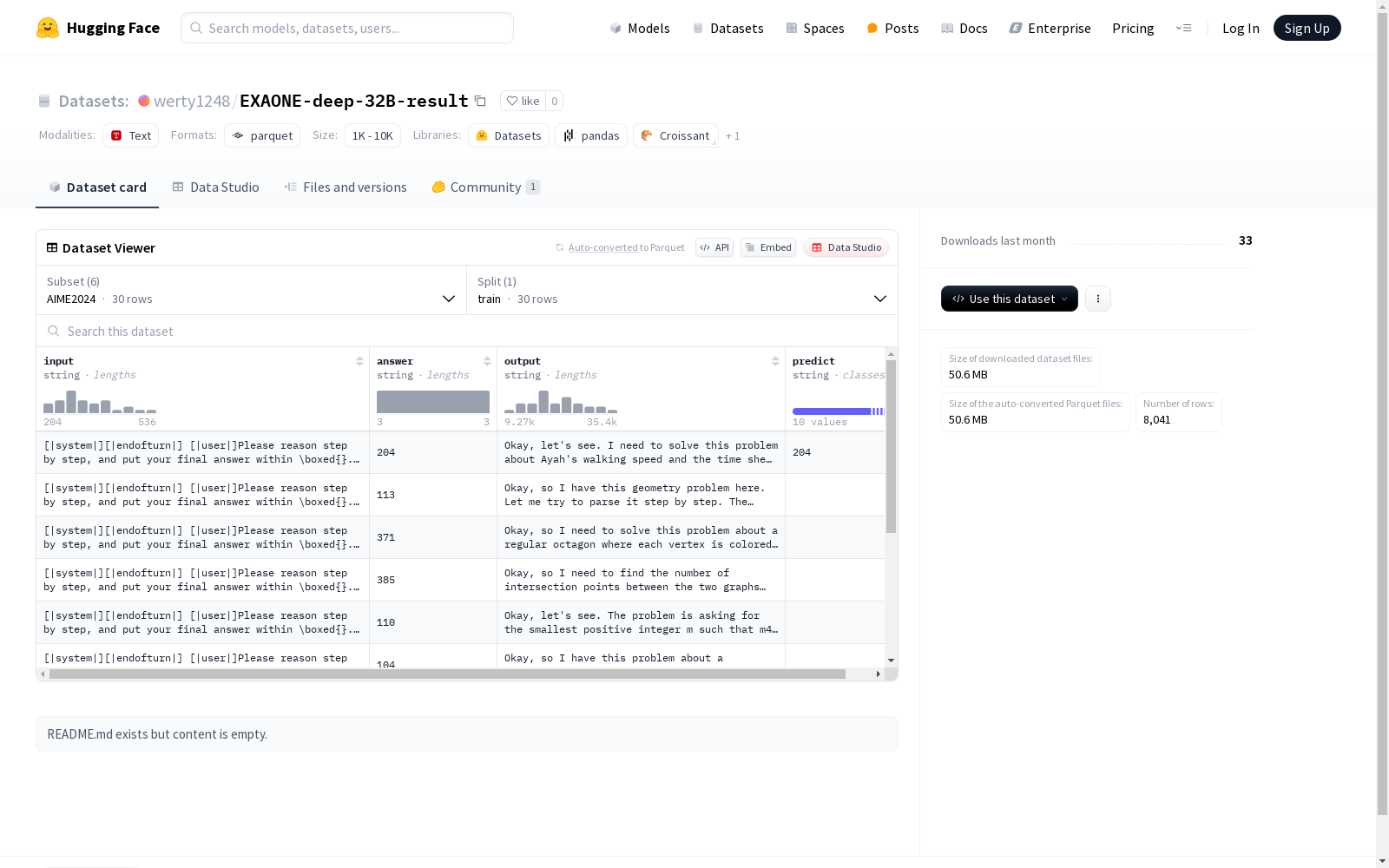Select the Text modality tag
1389x868 pixels.
click(131, 135)
